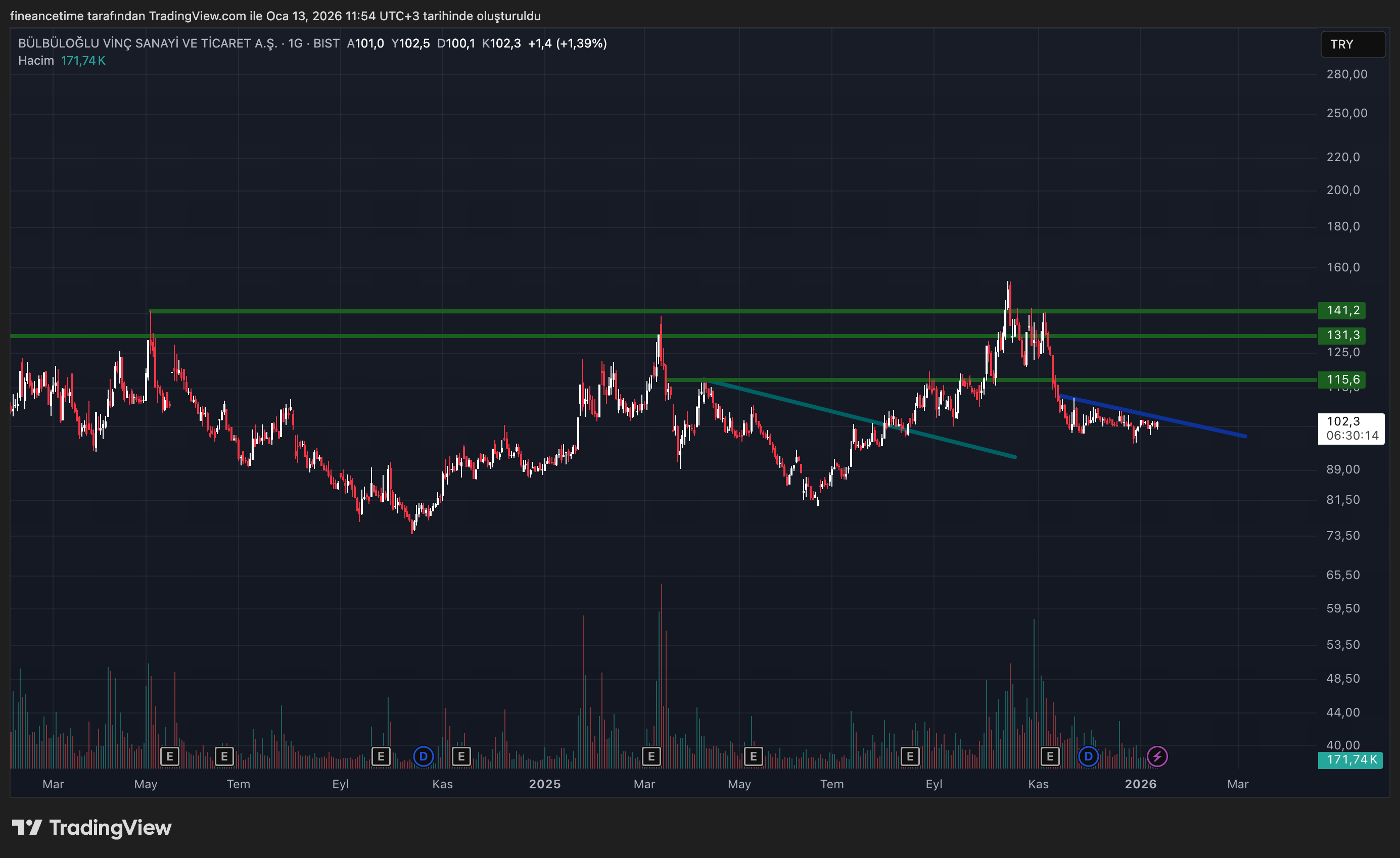The height and width of the screenshot is (858, 1400).
Task: Open the dividend D marker before Kas 2024
Action: click(424, 756)
